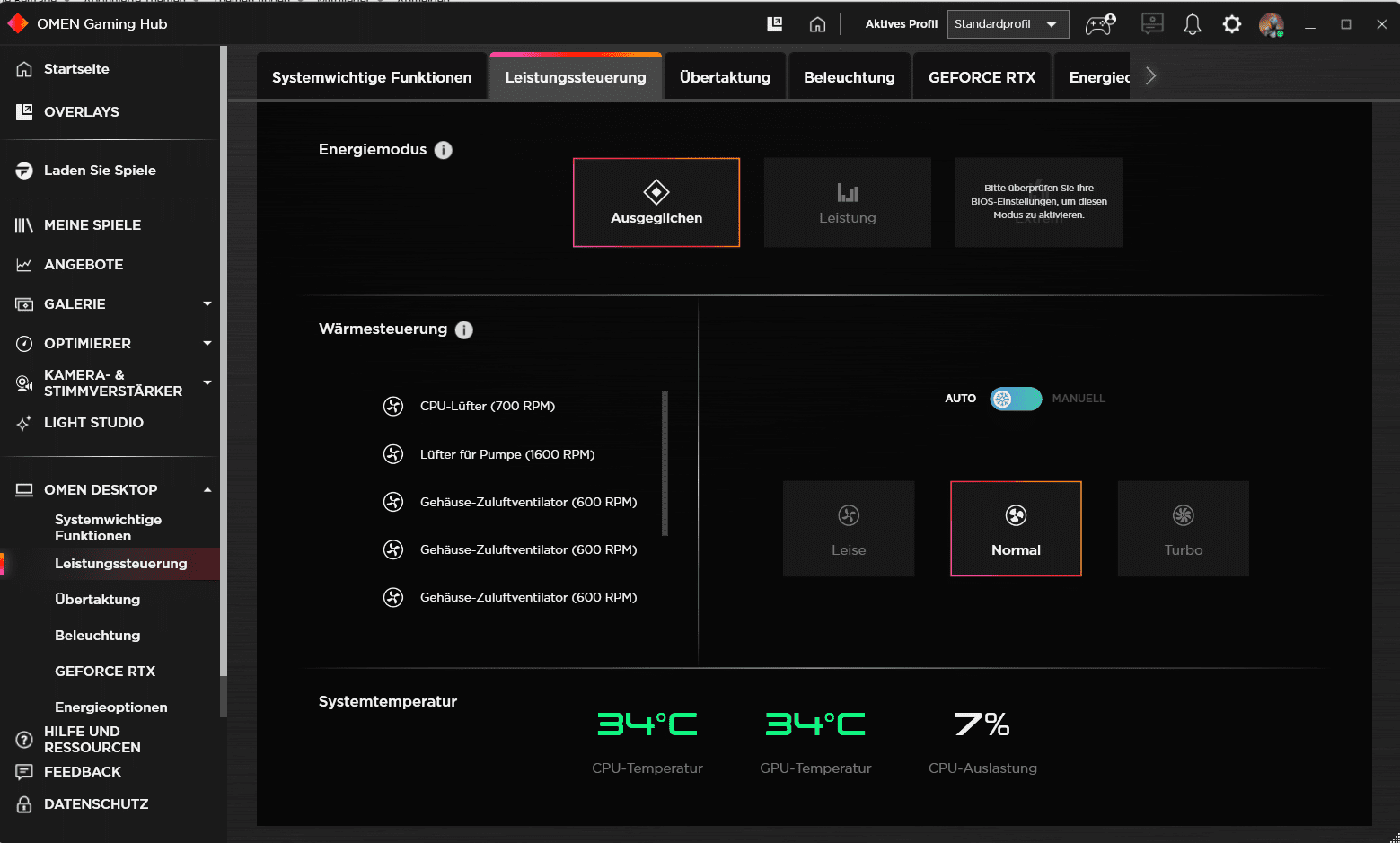
Task: Click the DATENSCHUTZ lock icon
Action: click(x=24, y=804)
